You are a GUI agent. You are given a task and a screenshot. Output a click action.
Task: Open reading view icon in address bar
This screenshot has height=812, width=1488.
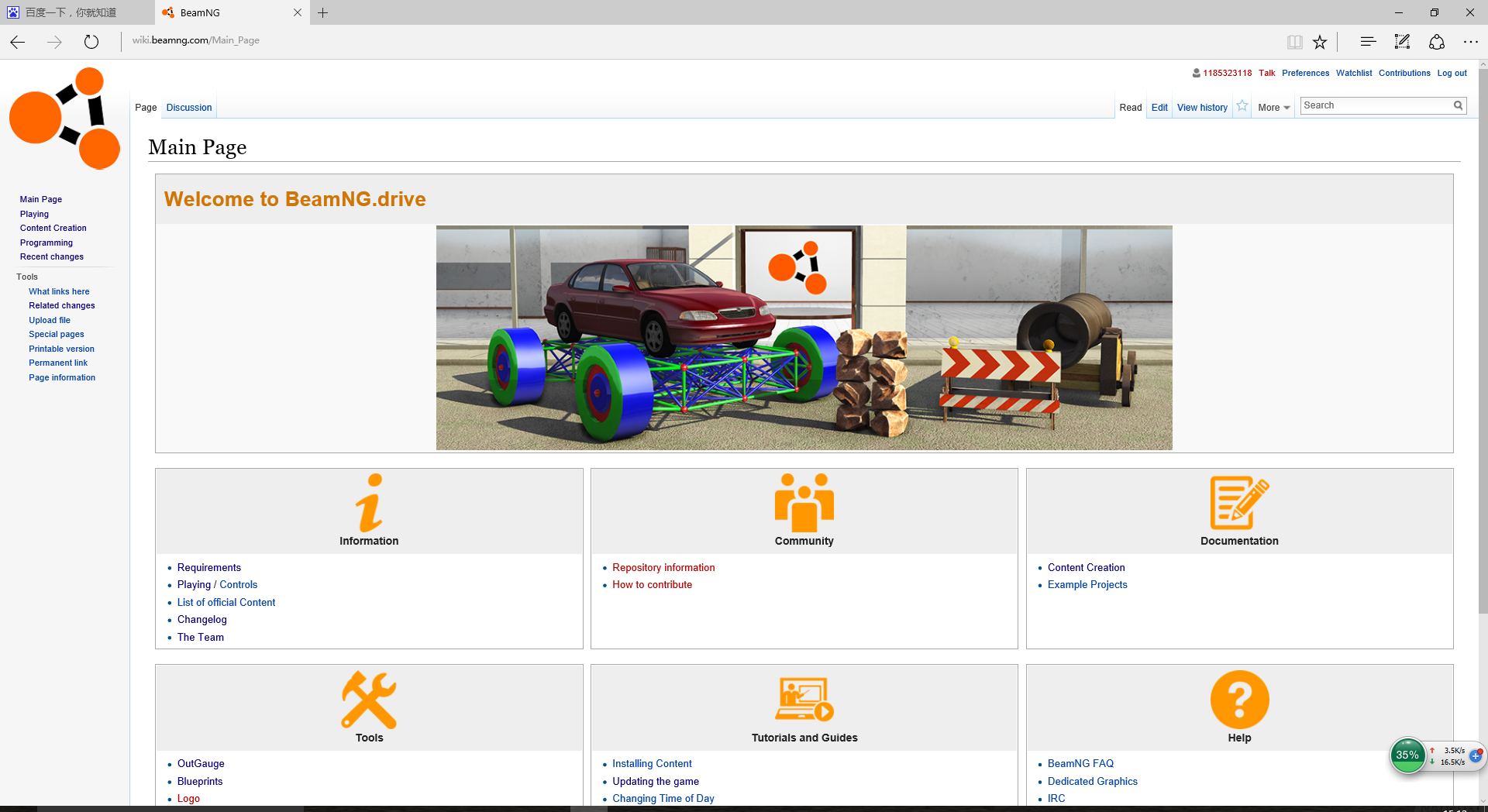point(1294,42)
